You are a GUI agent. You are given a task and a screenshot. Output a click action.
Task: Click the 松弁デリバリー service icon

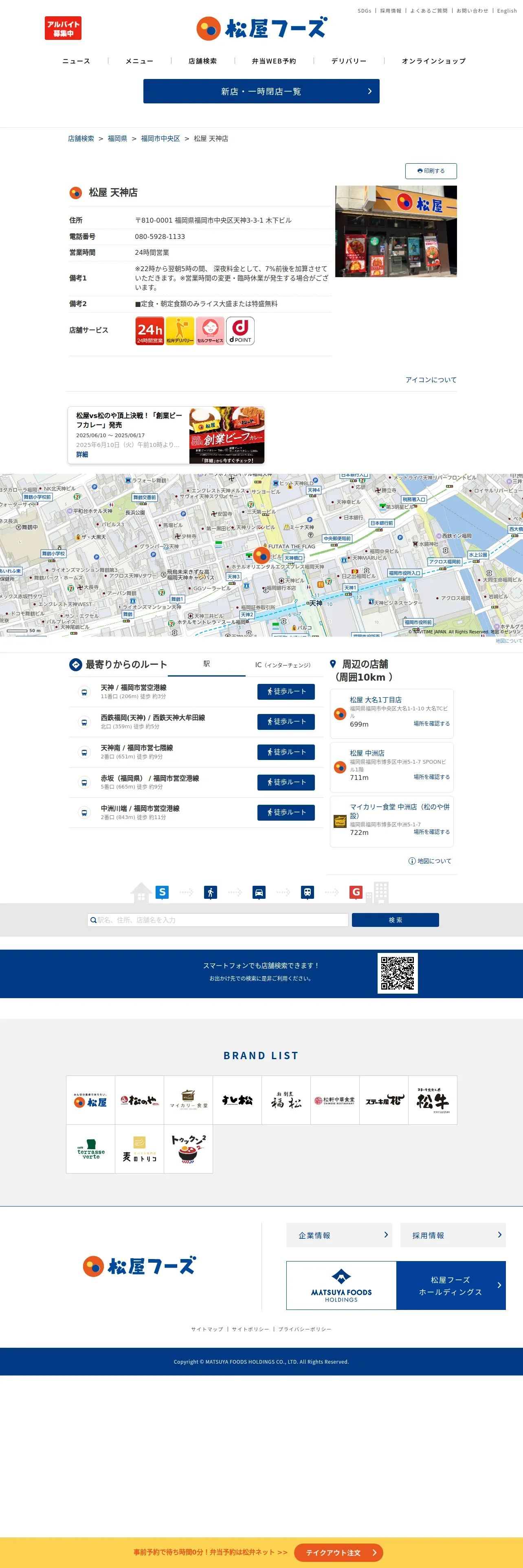pos(180,331)
